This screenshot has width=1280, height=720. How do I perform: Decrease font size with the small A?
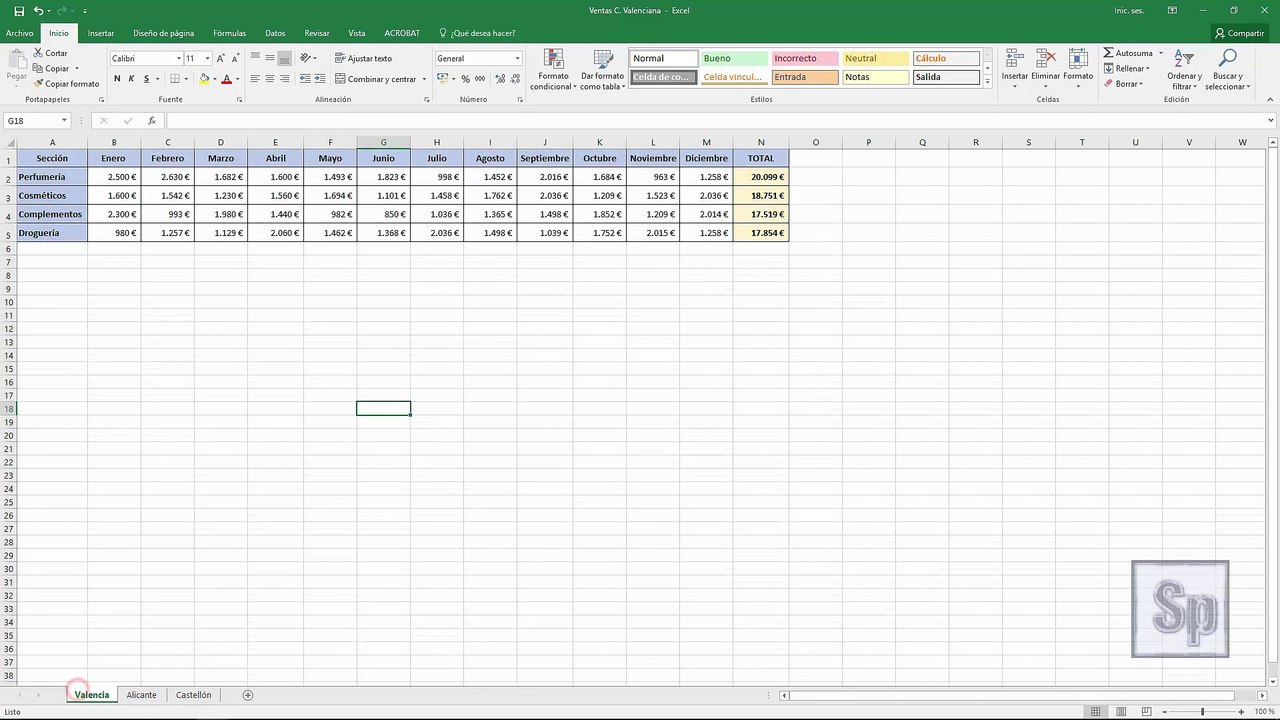(x=236, y=59)
